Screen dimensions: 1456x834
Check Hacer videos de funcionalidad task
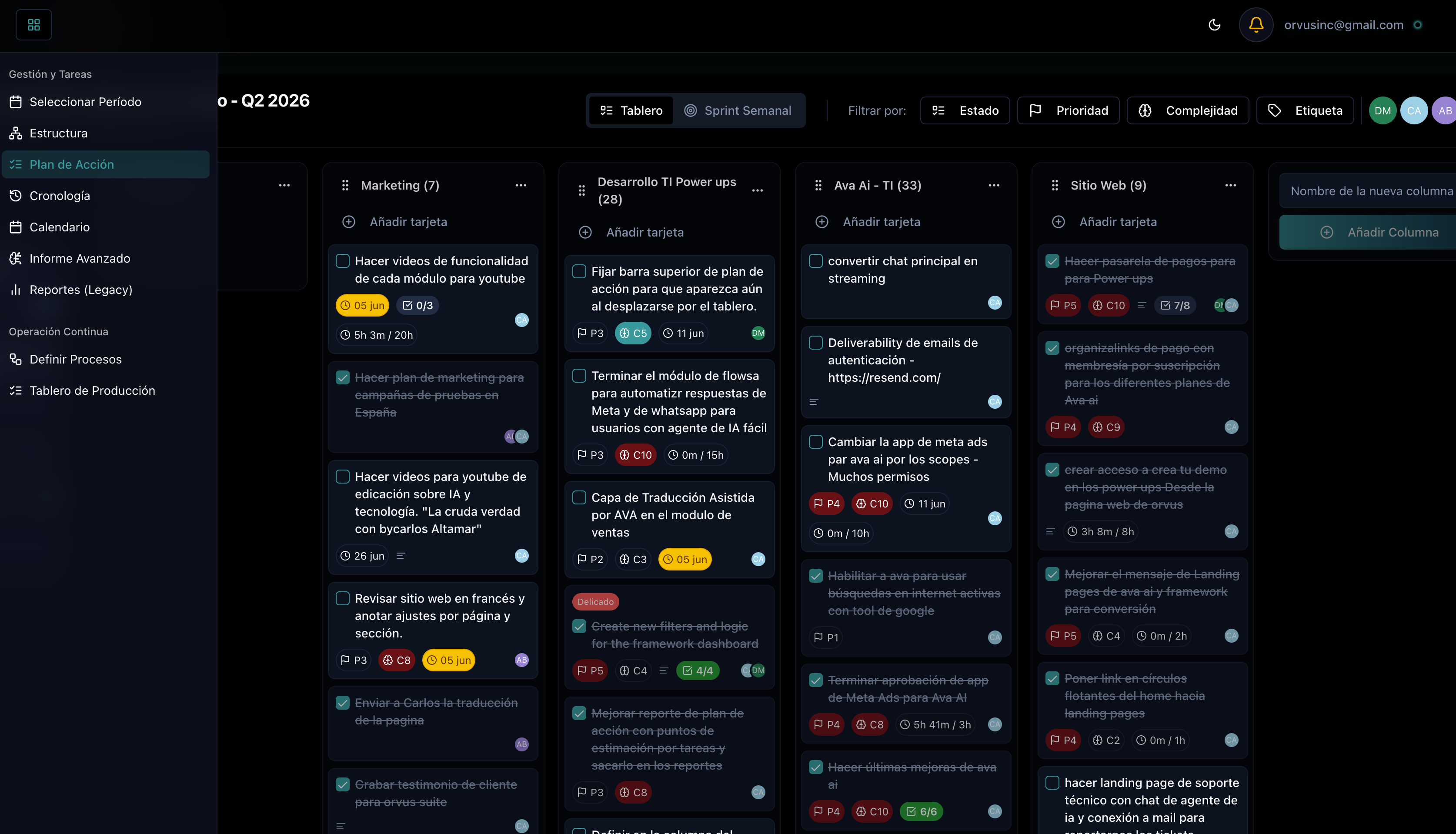click(x=343, y=260)
